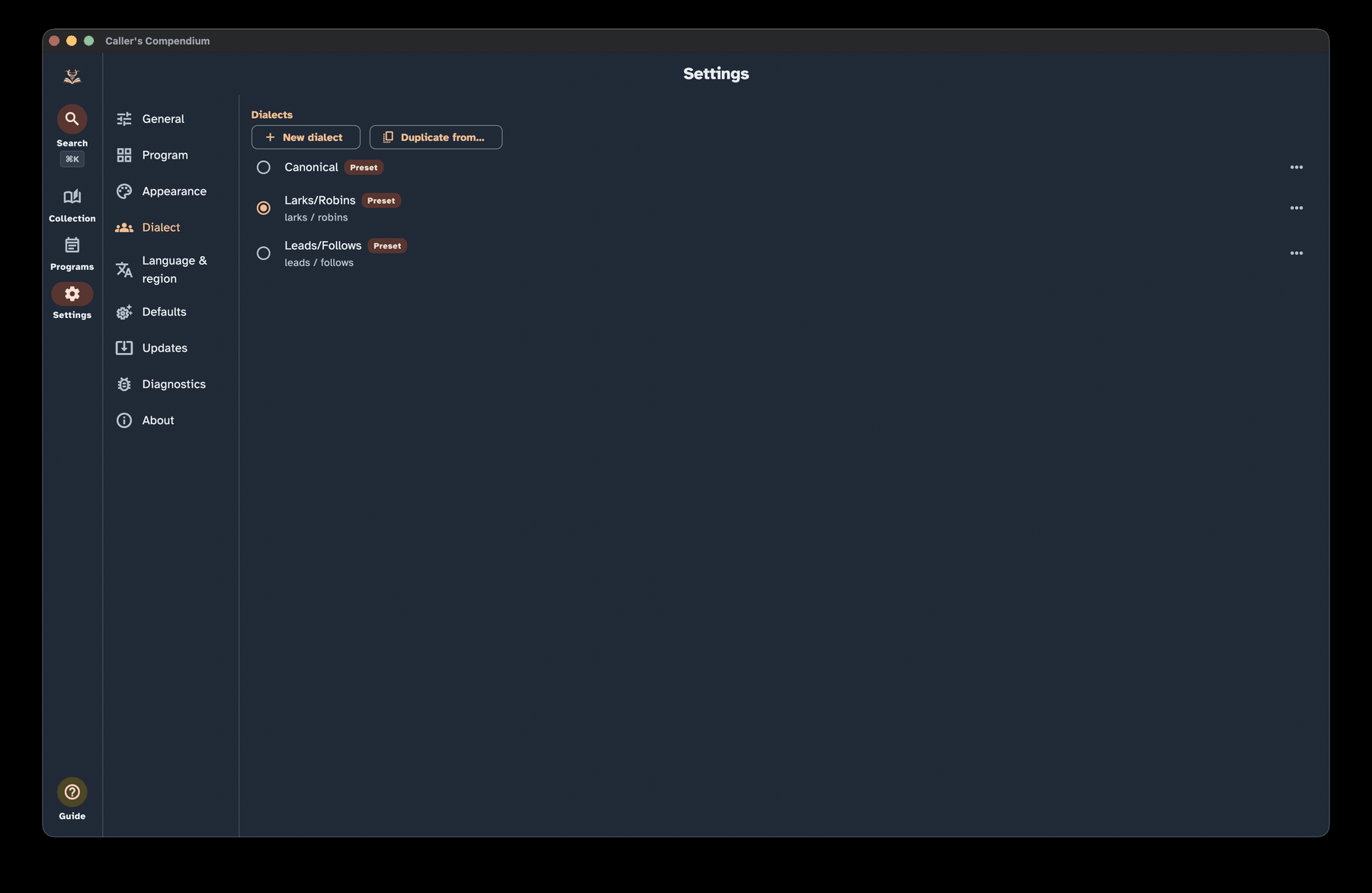The image size is (1372, 893).
Task: Click the Diagnostics bug icon
Action: pyautogui.click(x=124, y=384)
